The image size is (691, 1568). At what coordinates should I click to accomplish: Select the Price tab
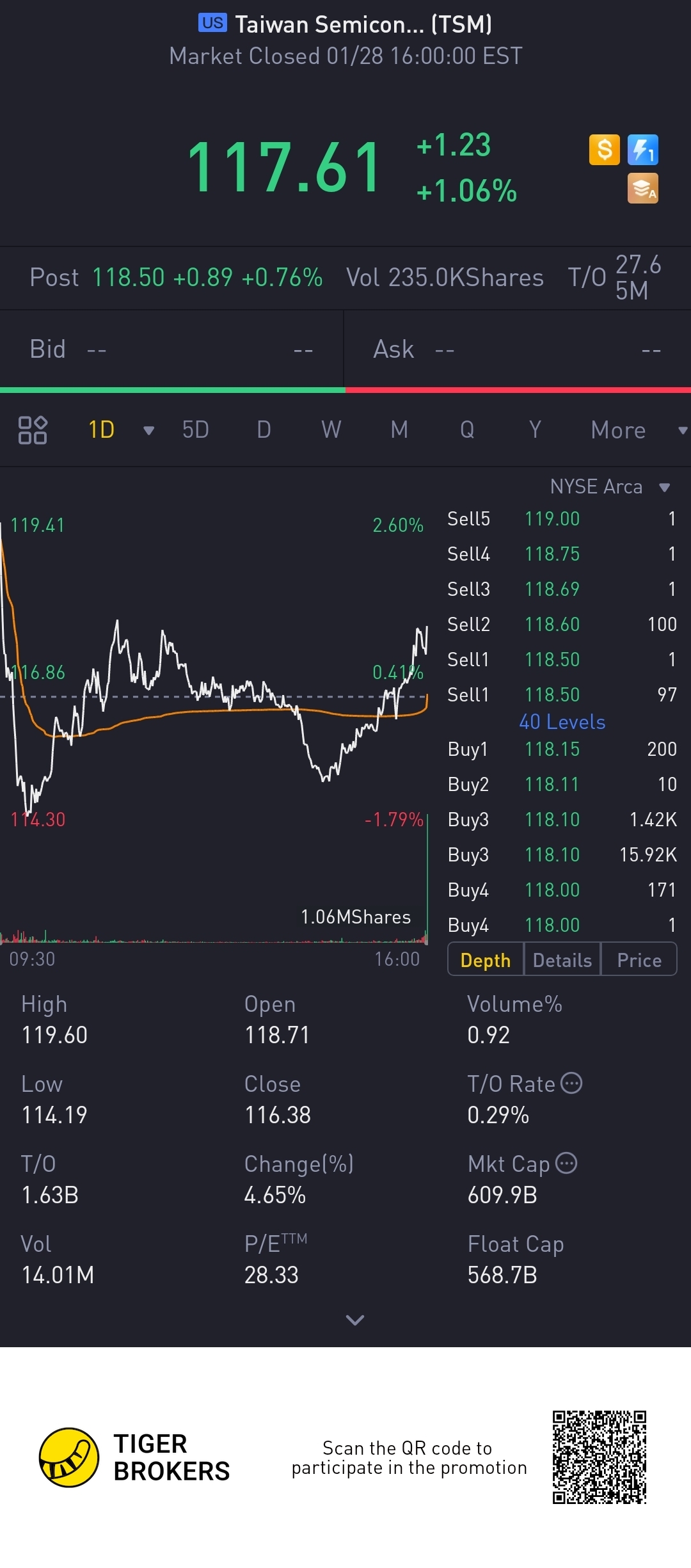639,960
